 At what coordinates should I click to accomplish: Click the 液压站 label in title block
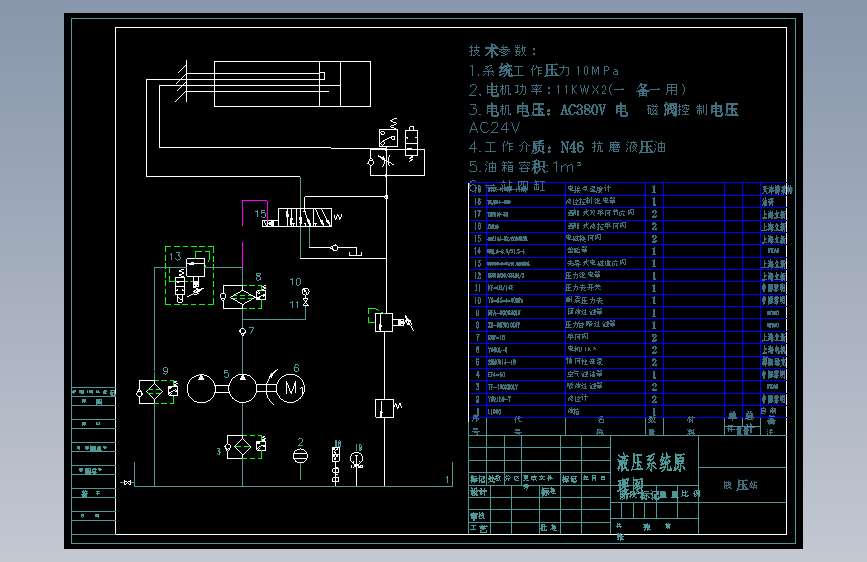point(740,485)
